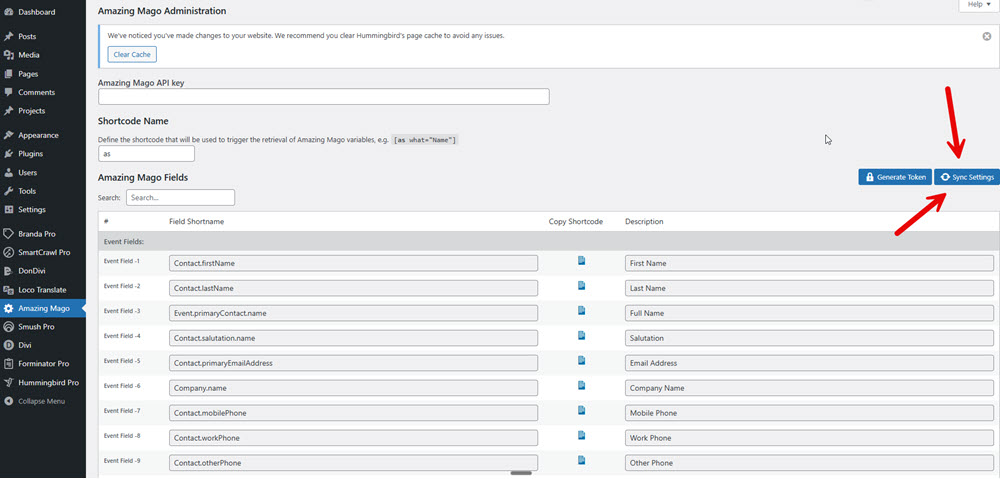This screenshot has height=479, width=1000.
Task: Click the Divi sidebar icon
Action: tap(8, 346)
